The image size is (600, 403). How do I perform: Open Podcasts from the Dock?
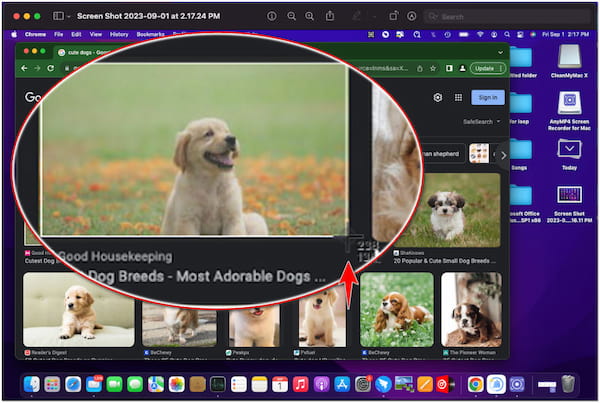pyautogui.click(x=321, y=384)
